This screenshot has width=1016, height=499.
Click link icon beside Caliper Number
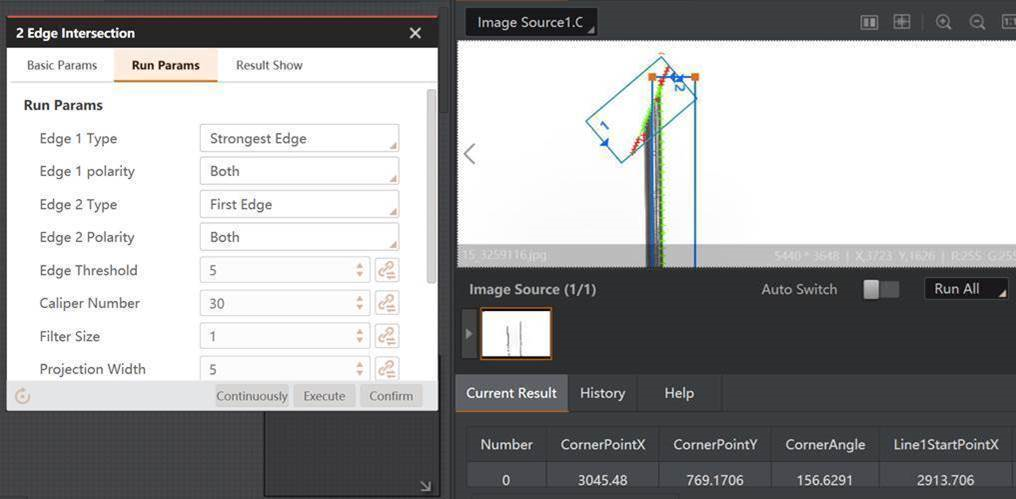pyautogui.click(x=387, y=303)
